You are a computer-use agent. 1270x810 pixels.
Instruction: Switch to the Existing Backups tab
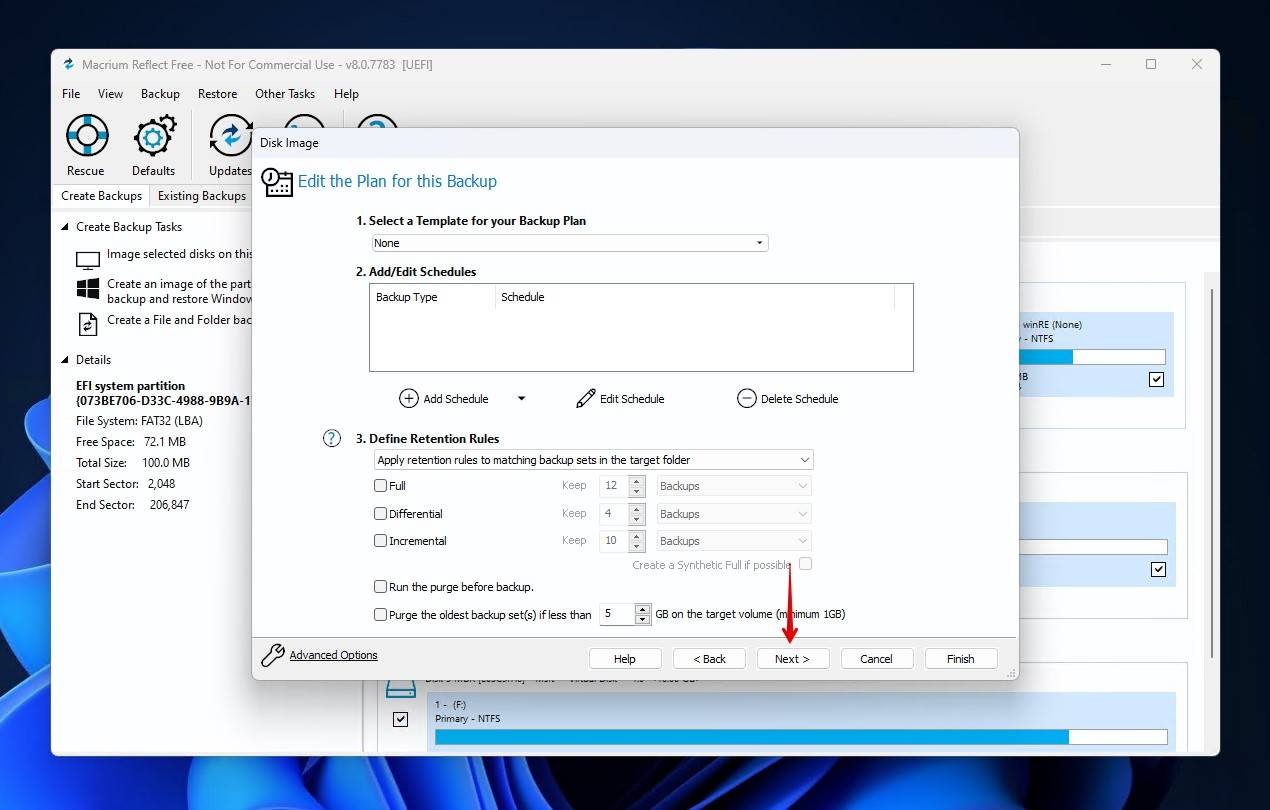(x=202, y=196)
